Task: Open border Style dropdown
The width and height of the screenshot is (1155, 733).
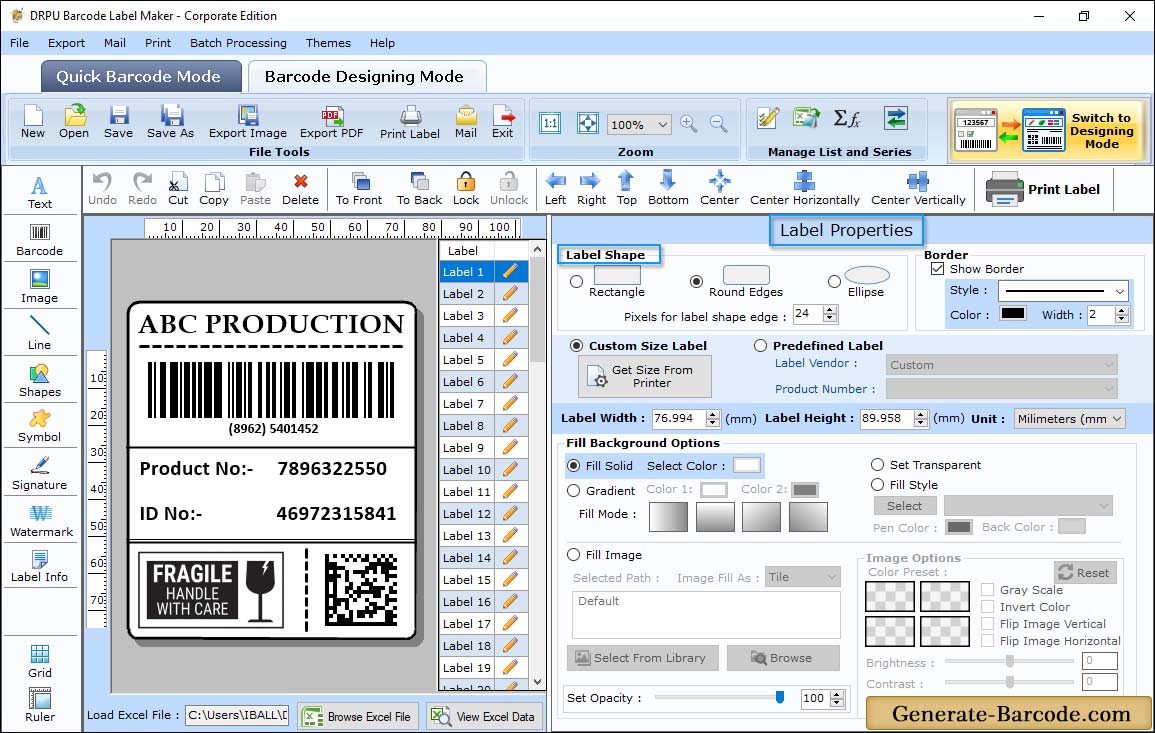Action: coord(1120,291)
